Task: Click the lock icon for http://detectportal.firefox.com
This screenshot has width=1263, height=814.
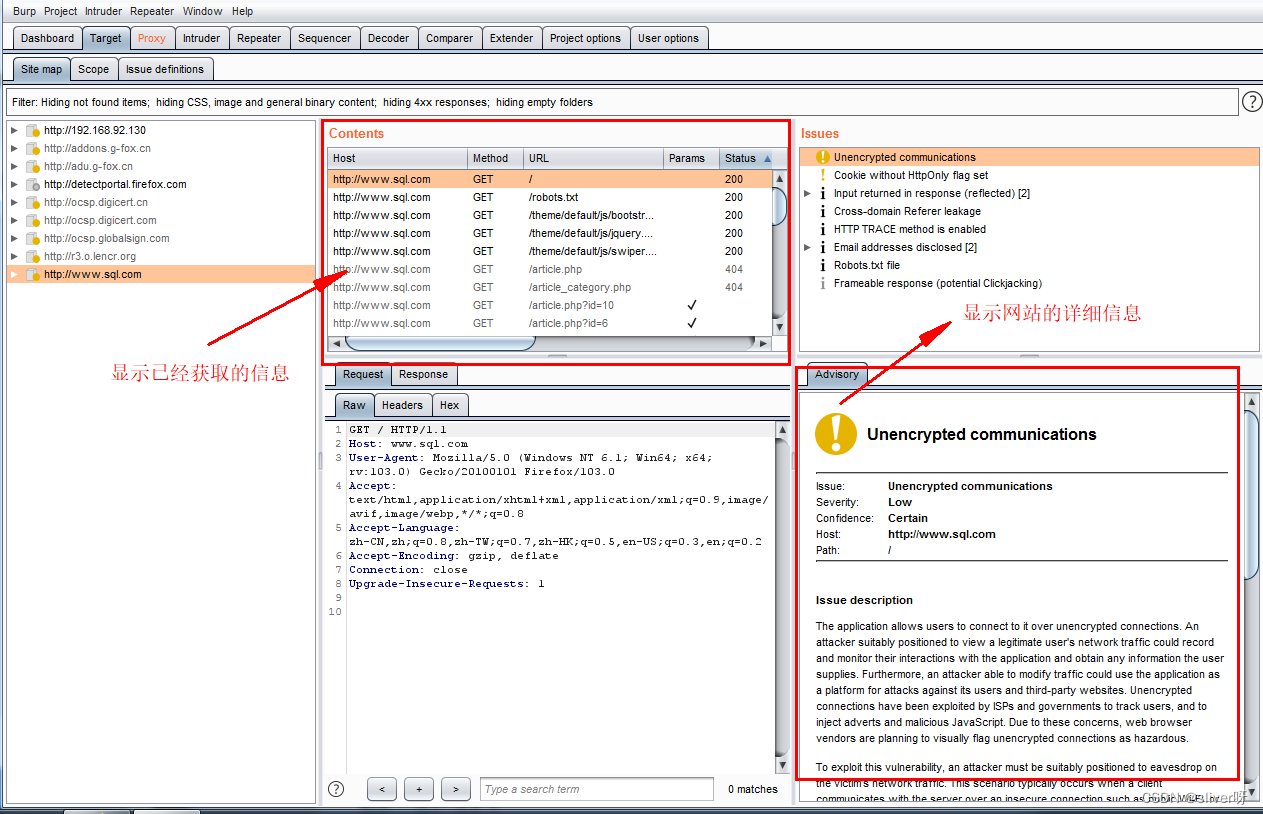Action: point(33,184)
